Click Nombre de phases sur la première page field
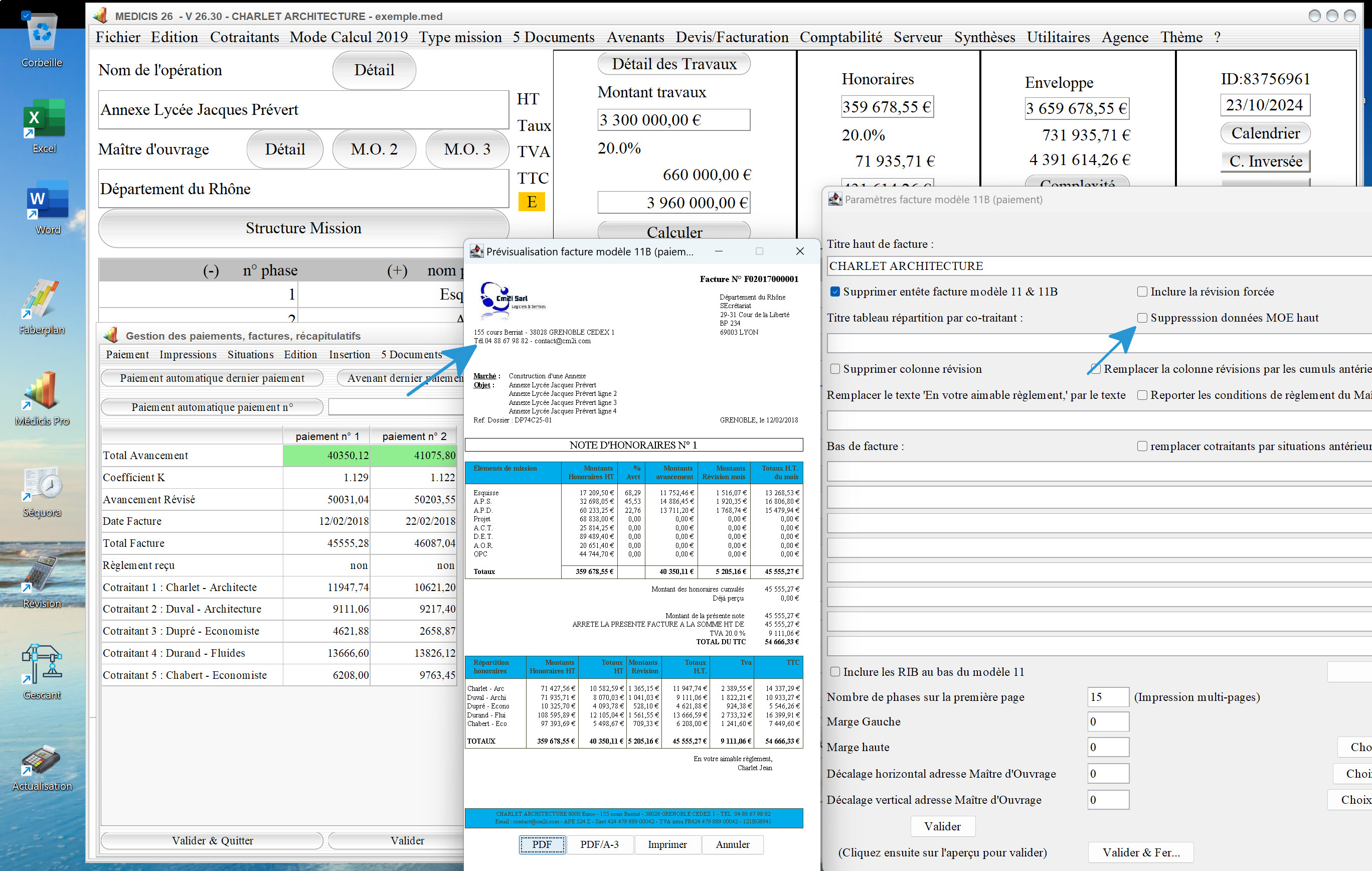 coord(1108,696)
